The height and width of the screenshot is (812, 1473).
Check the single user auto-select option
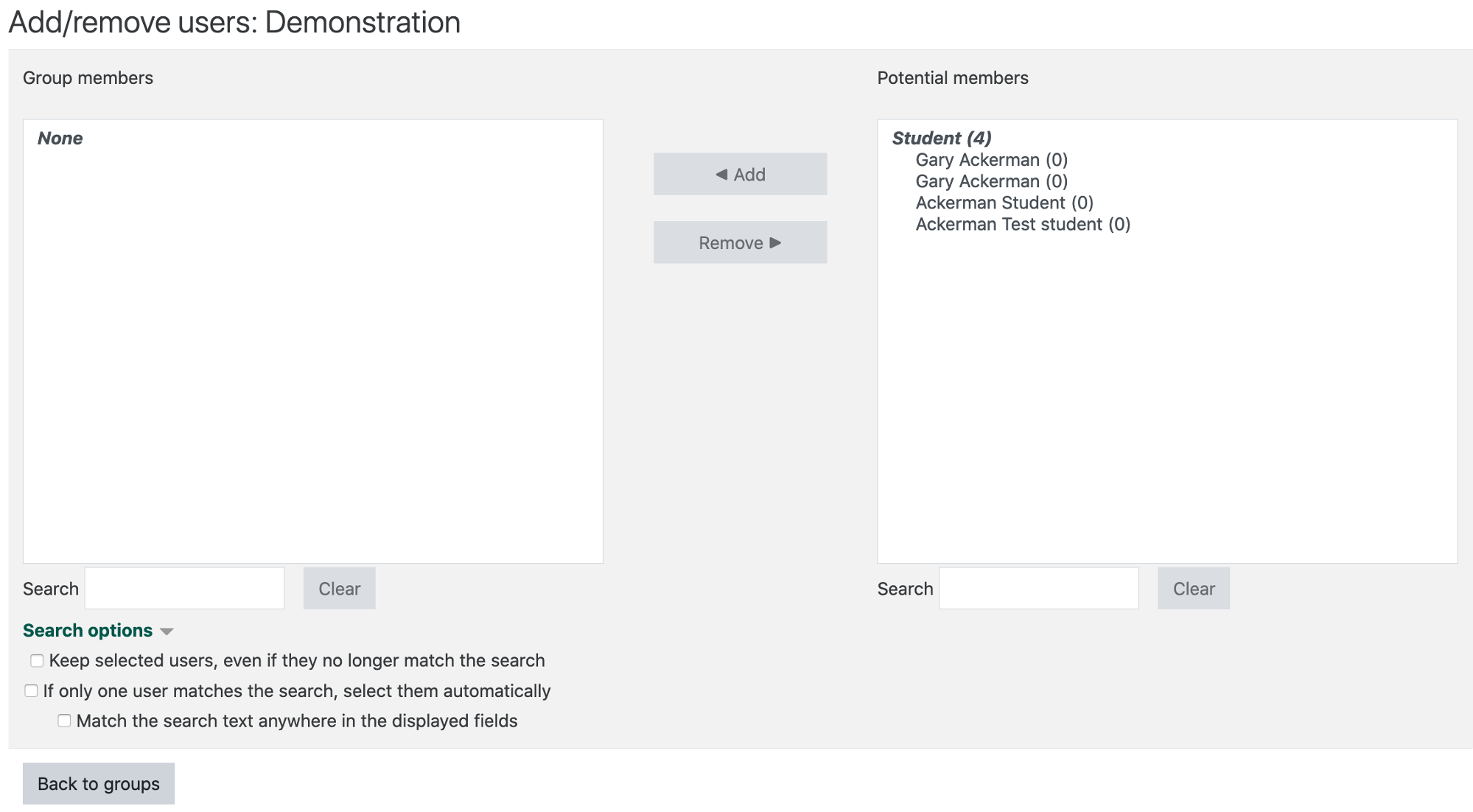pyautogui.click(x=31, y=690)
